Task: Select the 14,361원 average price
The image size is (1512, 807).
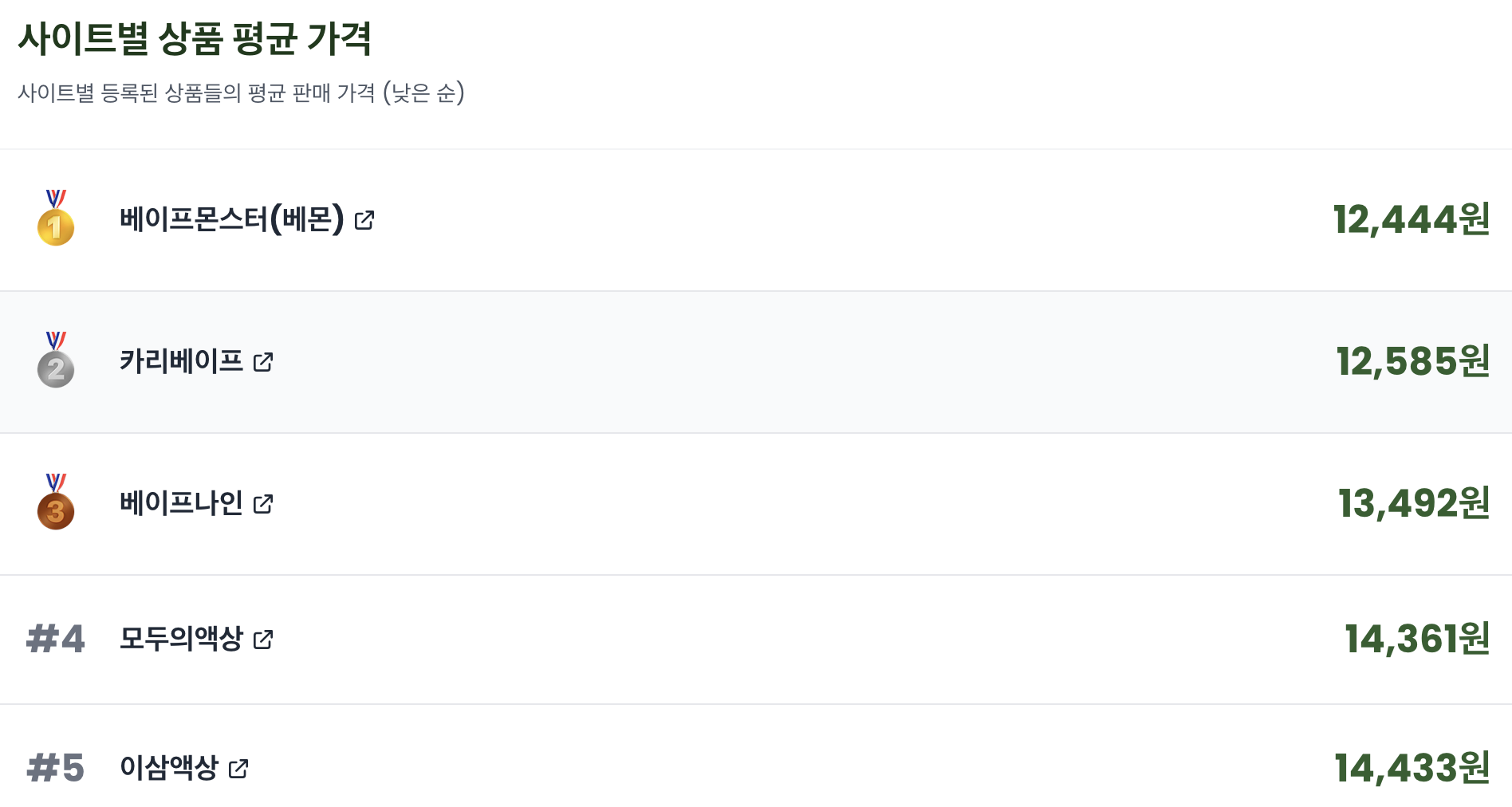Action: tap(1417, 639)
